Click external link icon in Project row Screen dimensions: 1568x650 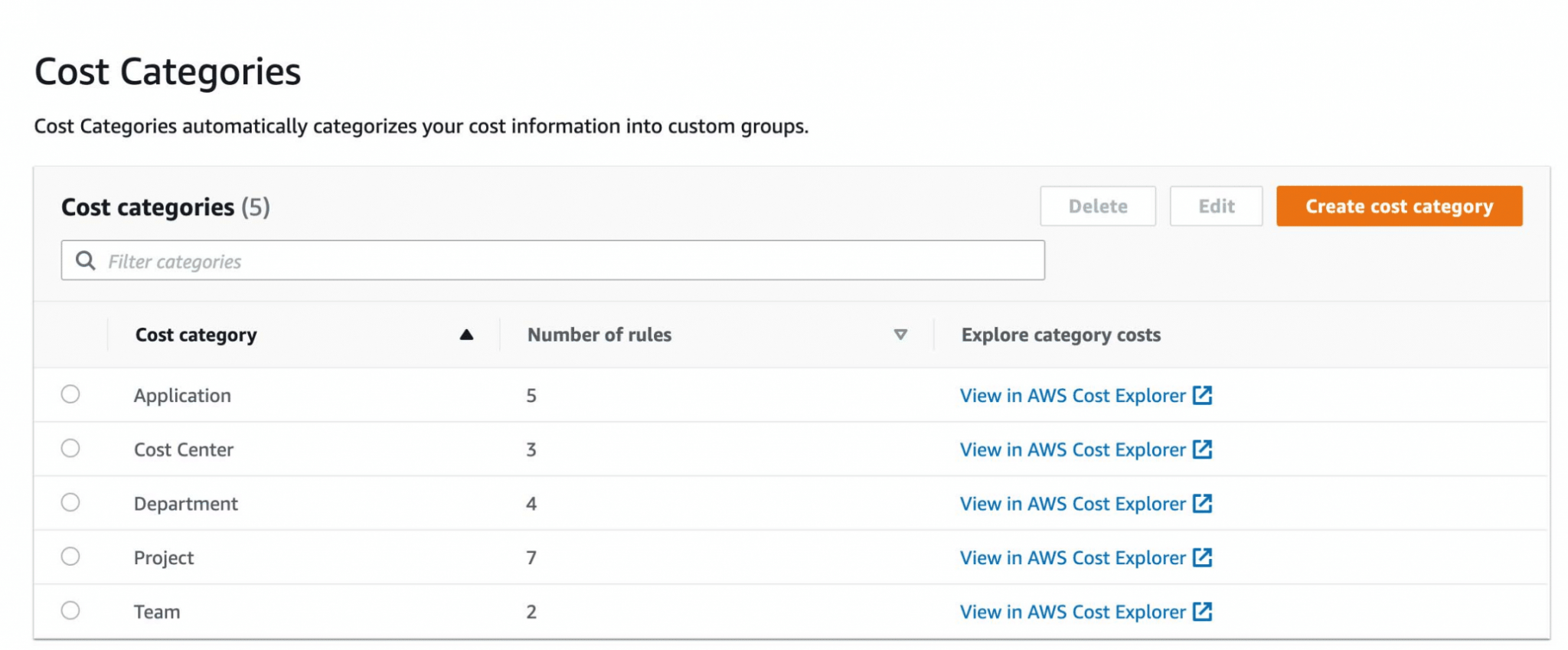coord(1203,557)
